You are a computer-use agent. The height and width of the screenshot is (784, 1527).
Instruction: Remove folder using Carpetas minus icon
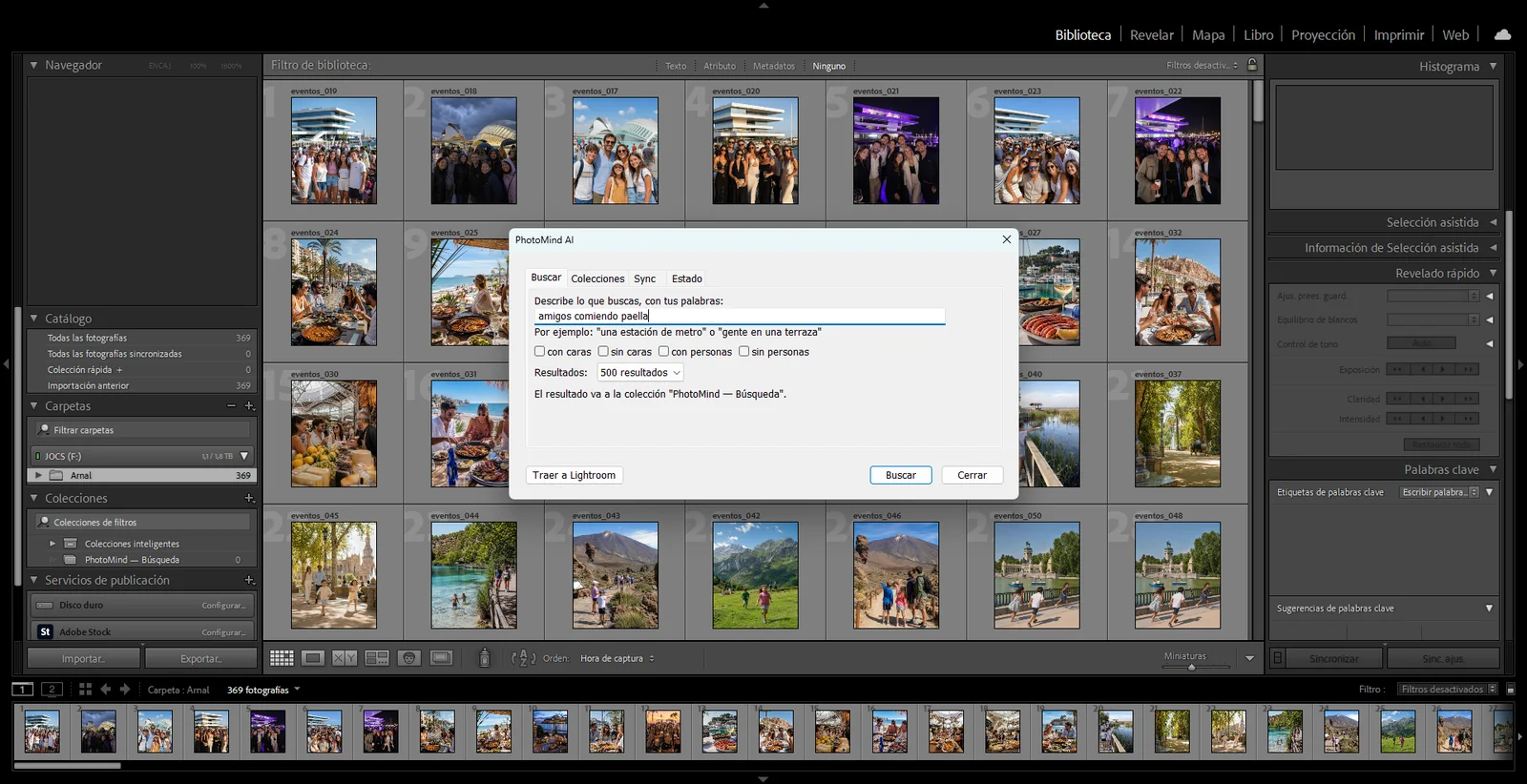click(231, 405)
